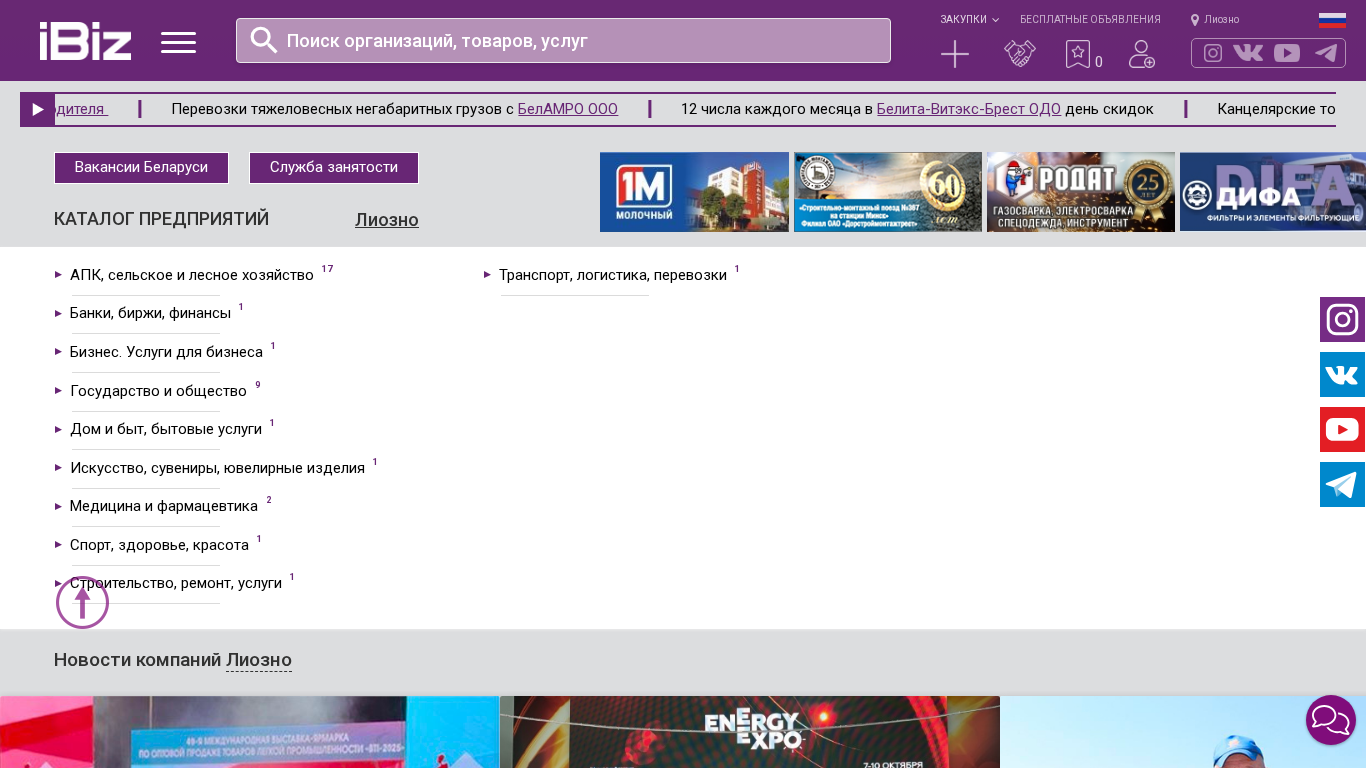Toggle the news ticker play button
This screenshot has width=1366, height=768.
tap(38, 110)
